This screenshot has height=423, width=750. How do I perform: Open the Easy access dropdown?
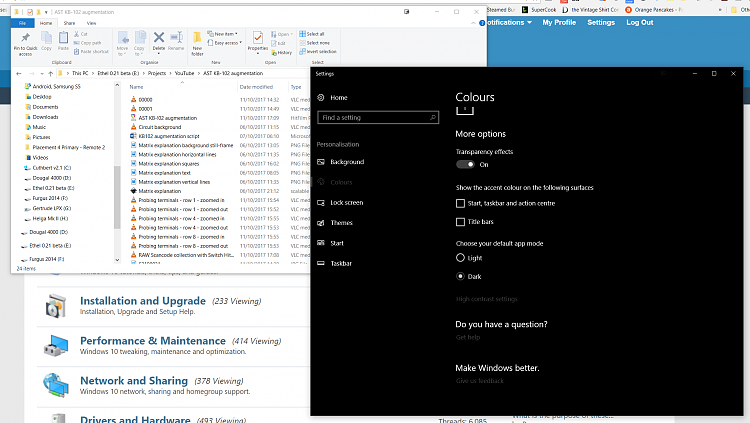tap(225, 43)
